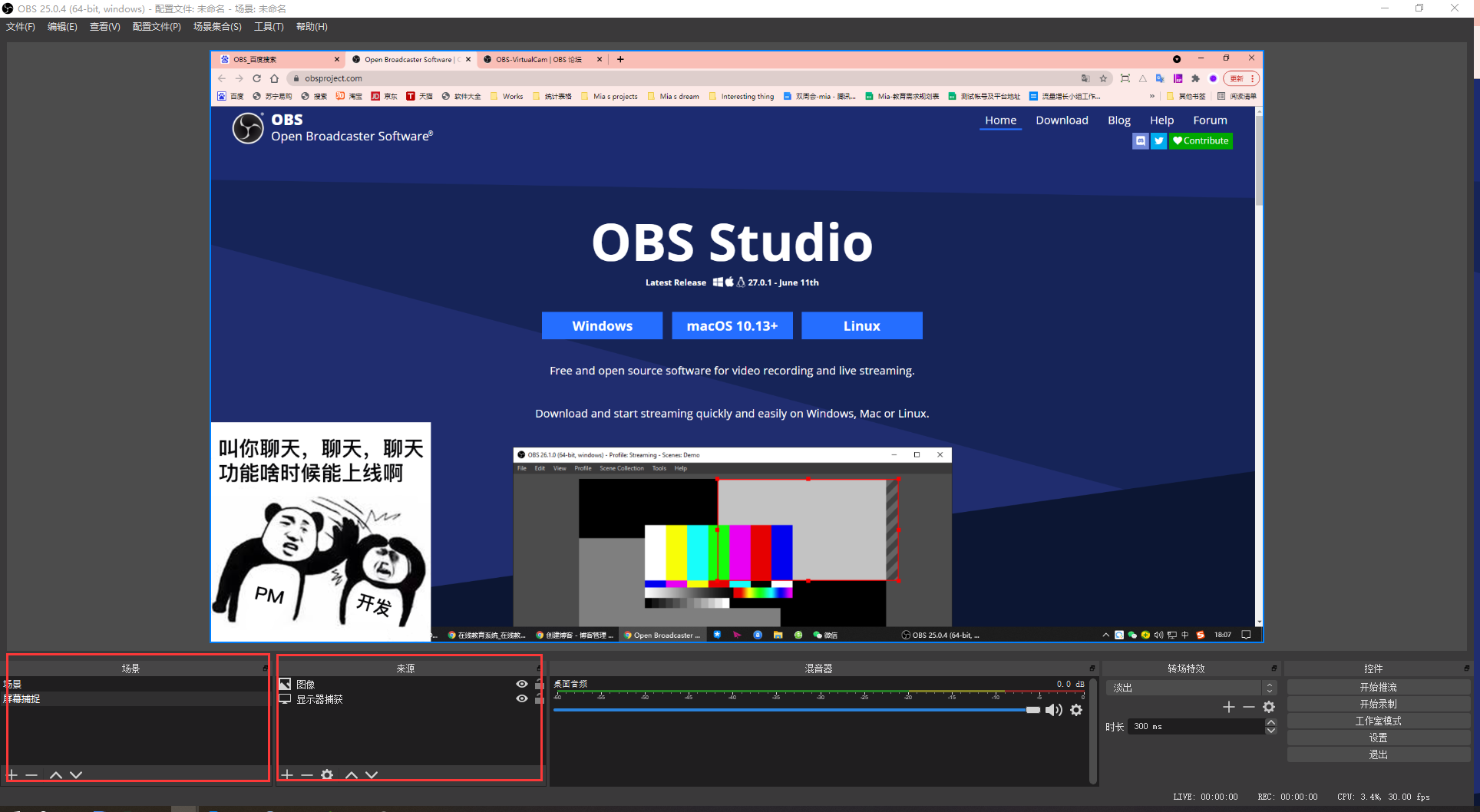Select the 显示器捕获 source row
Viewport: 1480px width, 812px height.
point(411,699)
